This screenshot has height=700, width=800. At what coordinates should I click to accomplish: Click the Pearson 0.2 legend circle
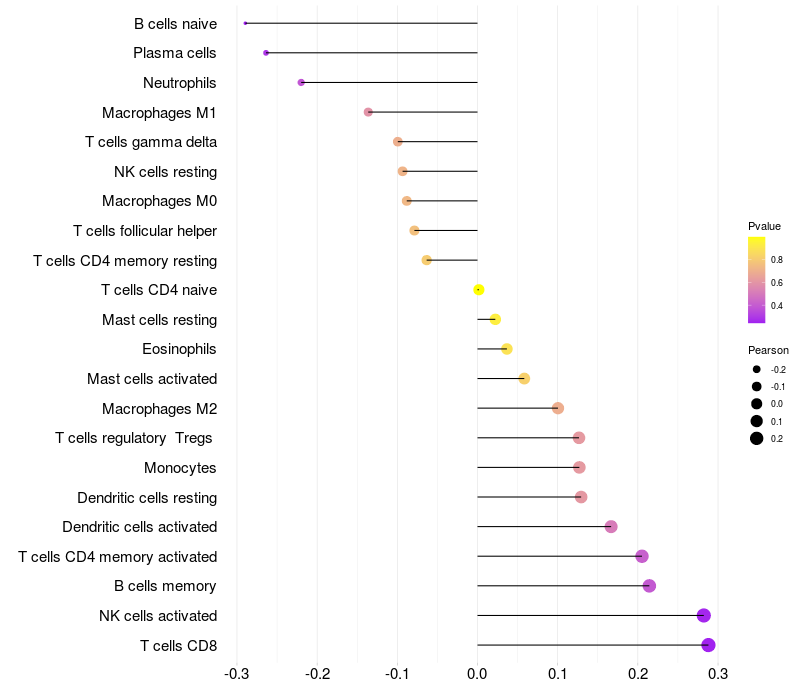click(756, 438)
